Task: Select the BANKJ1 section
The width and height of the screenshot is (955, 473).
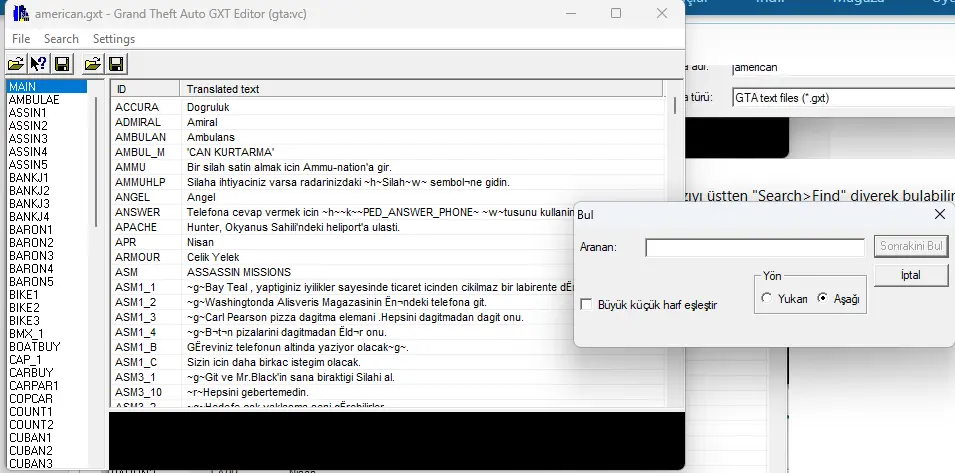Action: pos(47,178)
